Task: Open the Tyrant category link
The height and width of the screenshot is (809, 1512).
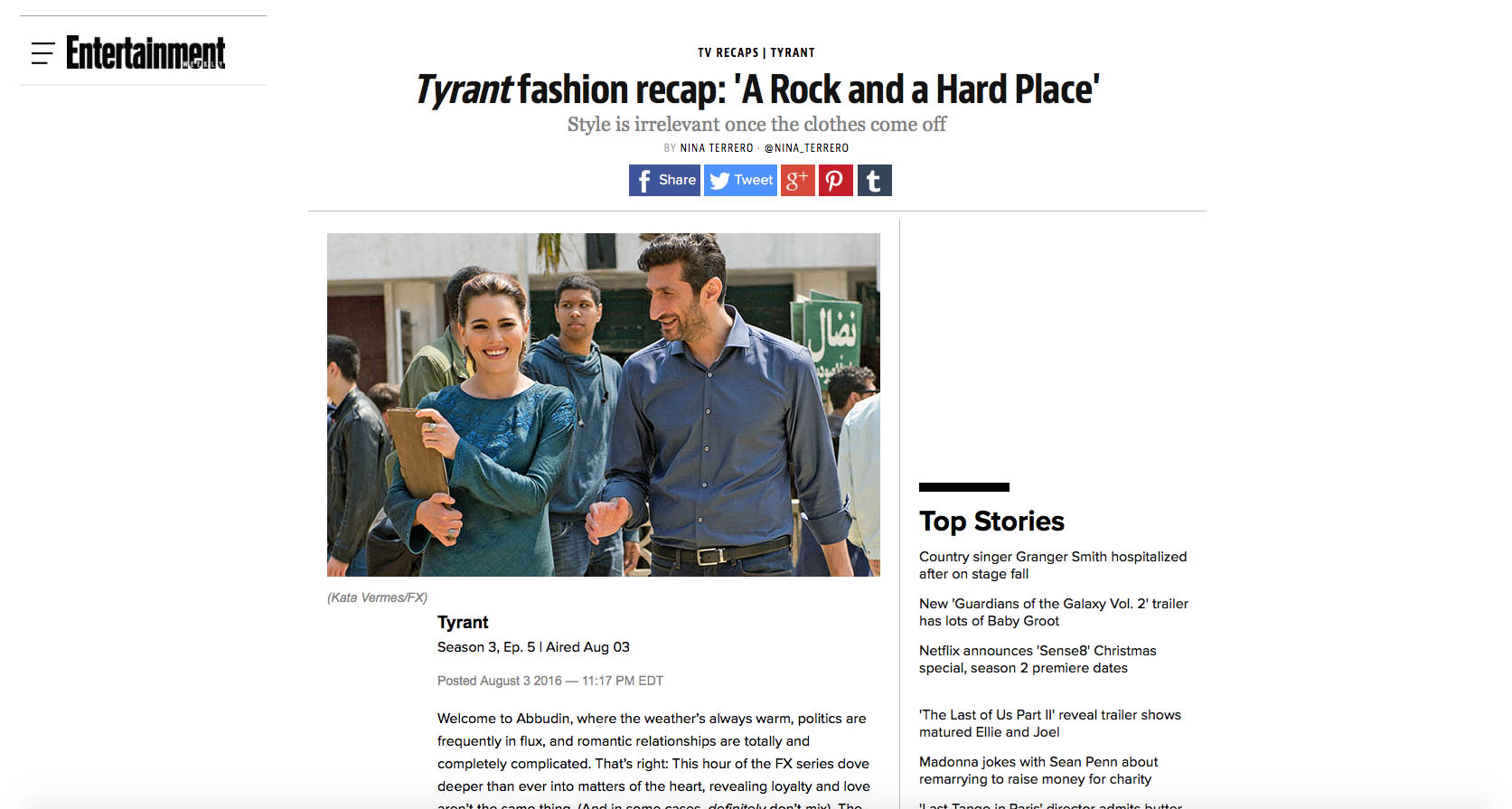Action: pyautogui.click(x=793, y=52)
